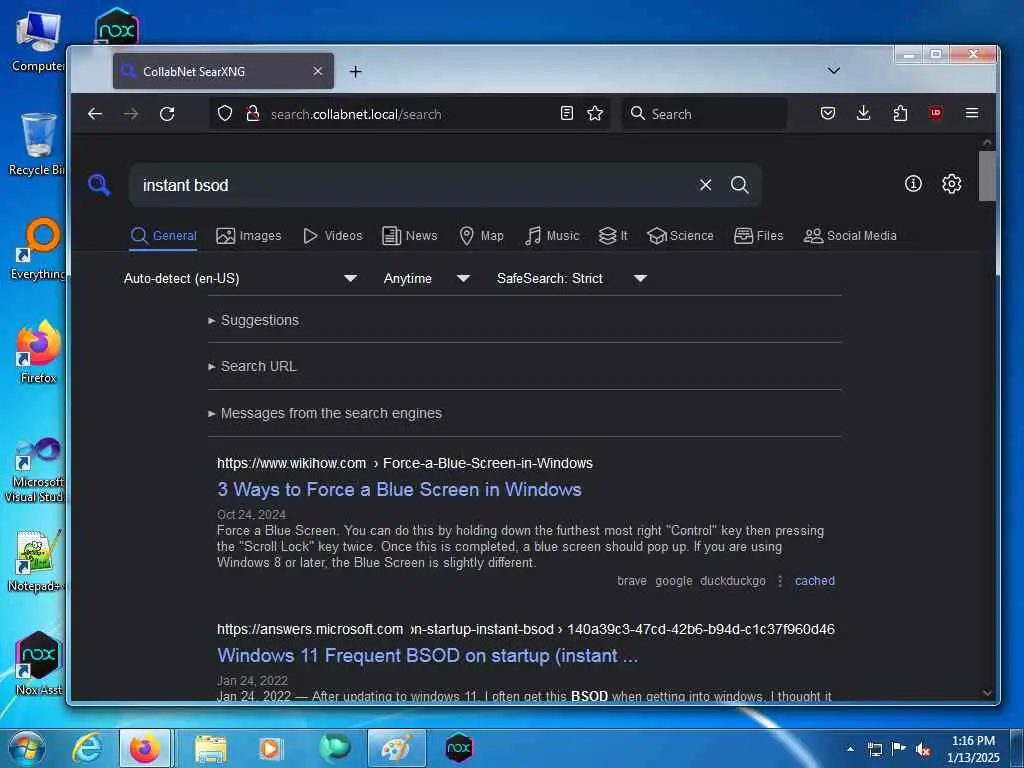The height and width of the screenshot is (768, 1024).
Task: Open the extensions puzzle icon
Action: (x=900, y=114)
